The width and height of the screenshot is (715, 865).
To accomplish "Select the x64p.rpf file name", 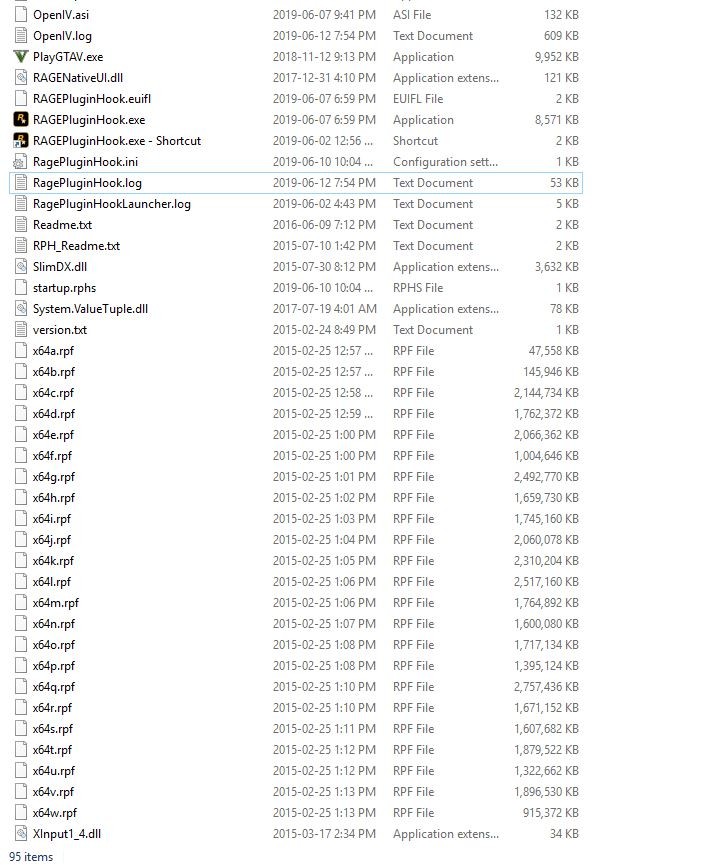I will point(53,665).
